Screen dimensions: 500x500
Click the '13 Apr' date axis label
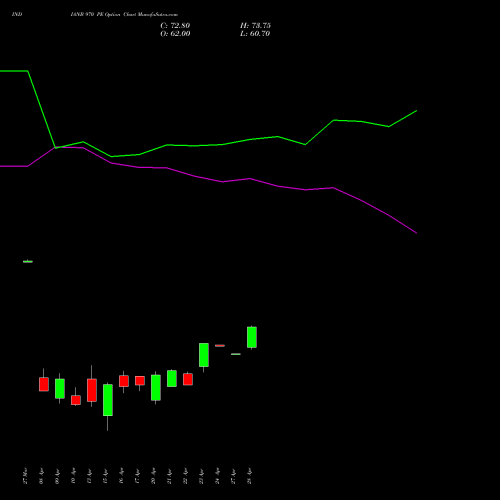(89, 476)
